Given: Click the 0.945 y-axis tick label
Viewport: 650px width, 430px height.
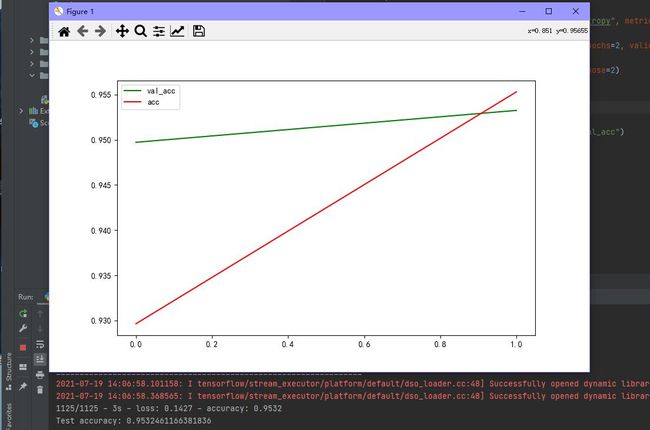Looking at the screenshot, I should pyautogui.click(x=101, y=185).
